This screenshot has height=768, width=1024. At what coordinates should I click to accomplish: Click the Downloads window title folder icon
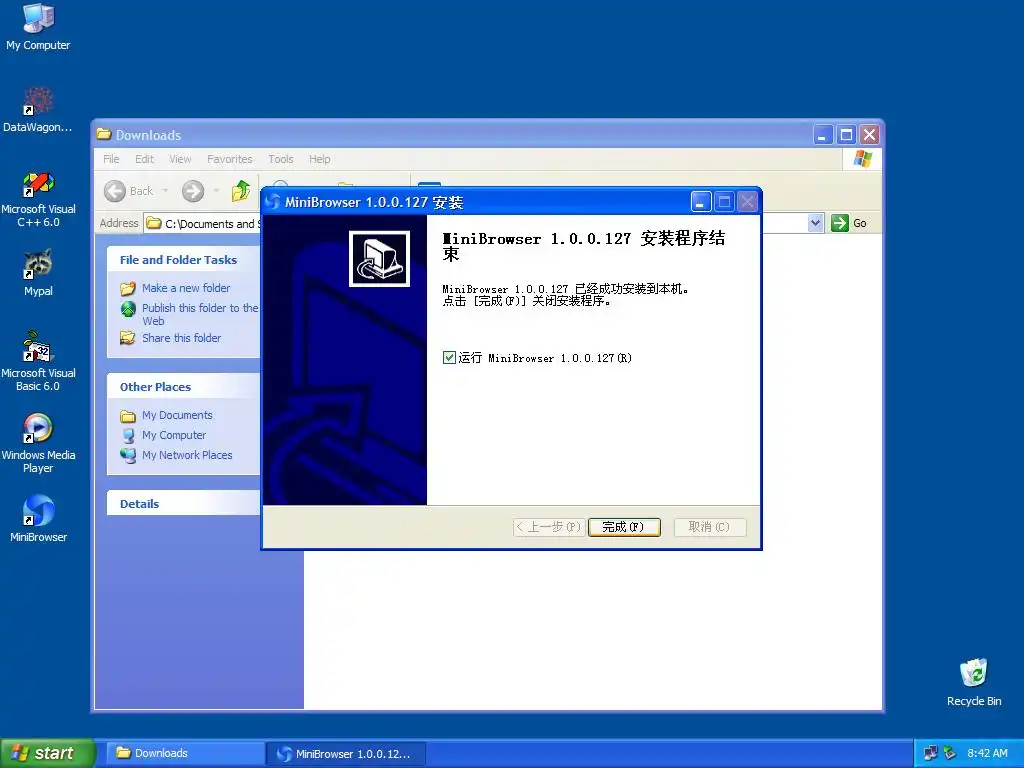(104, 135)
